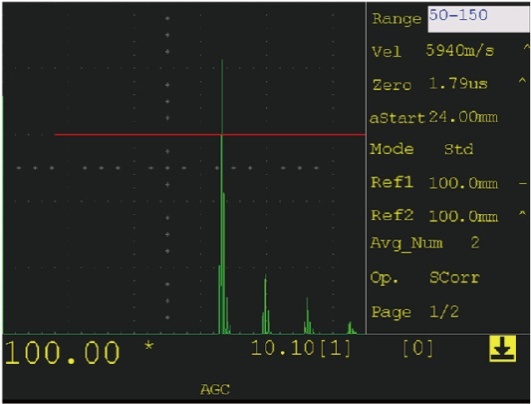Viewport: 531px width, 404px height.
Task: Change the Mode Std setting
Action: 422,149
